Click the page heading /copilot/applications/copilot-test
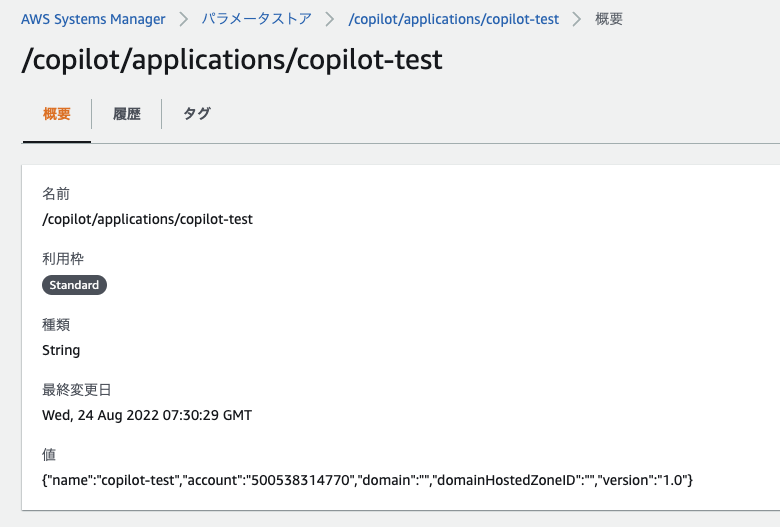The width and height of the screenshot is (780, 527). coord(232,60)
